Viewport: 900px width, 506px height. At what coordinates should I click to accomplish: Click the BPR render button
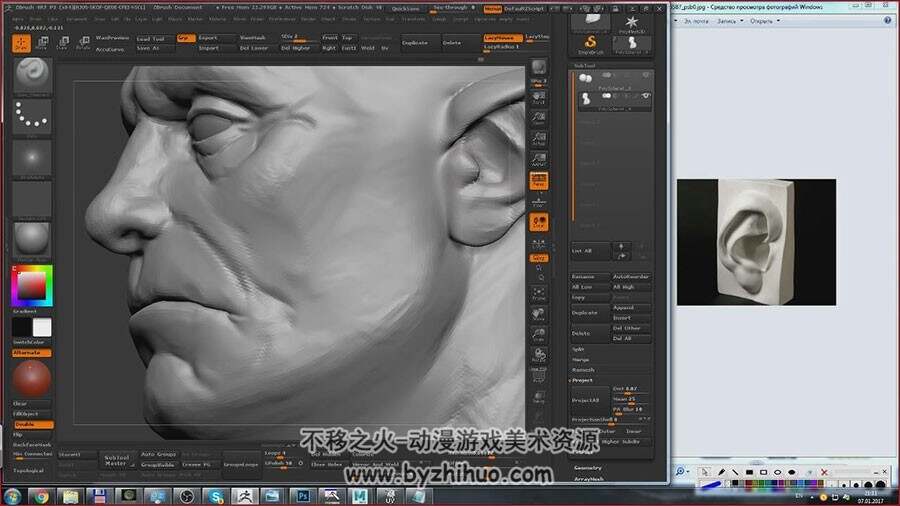(538, 67)
